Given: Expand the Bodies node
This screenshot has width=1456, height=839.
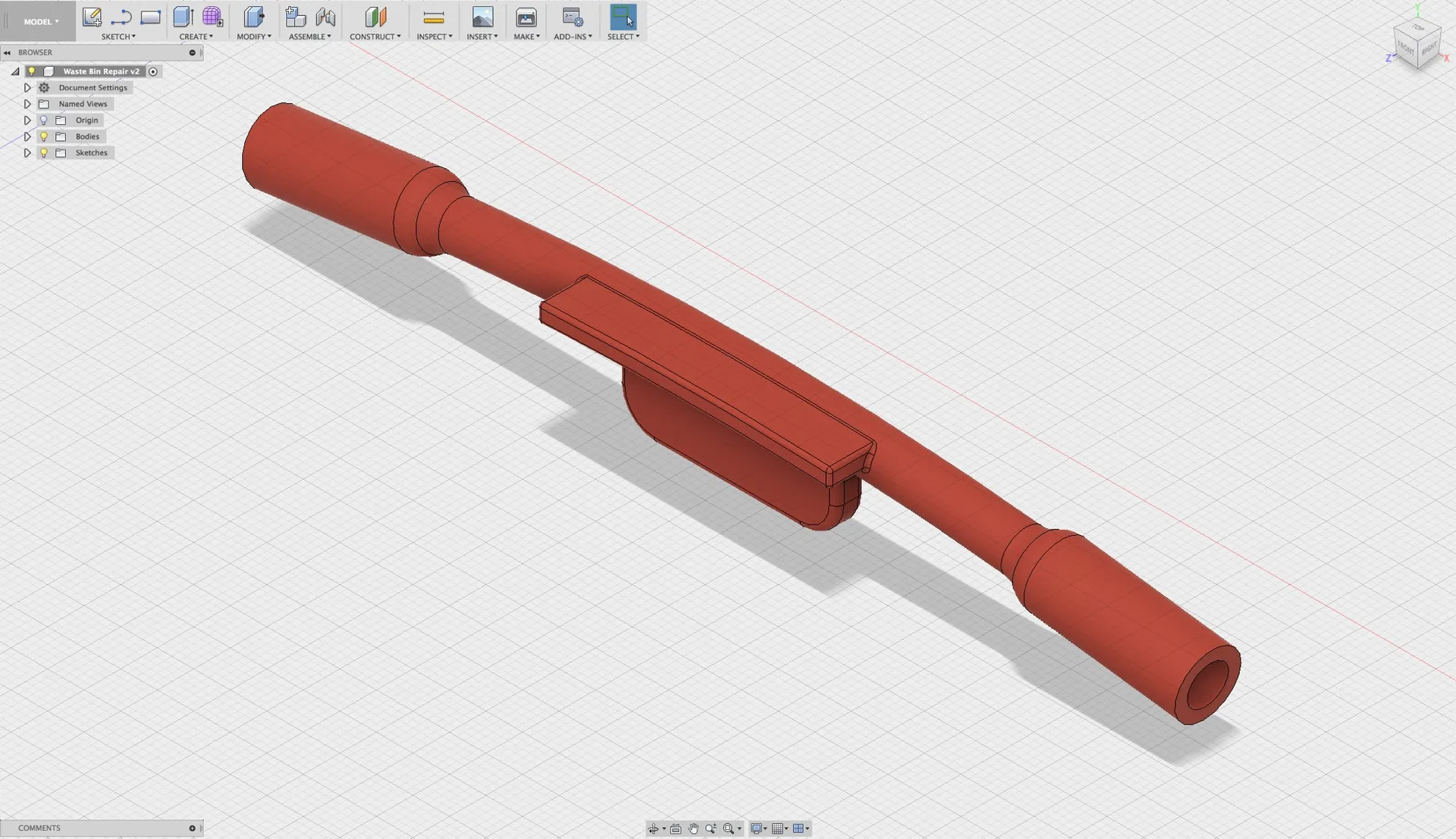Looking at the screenshot, I should tap(27, 136).
